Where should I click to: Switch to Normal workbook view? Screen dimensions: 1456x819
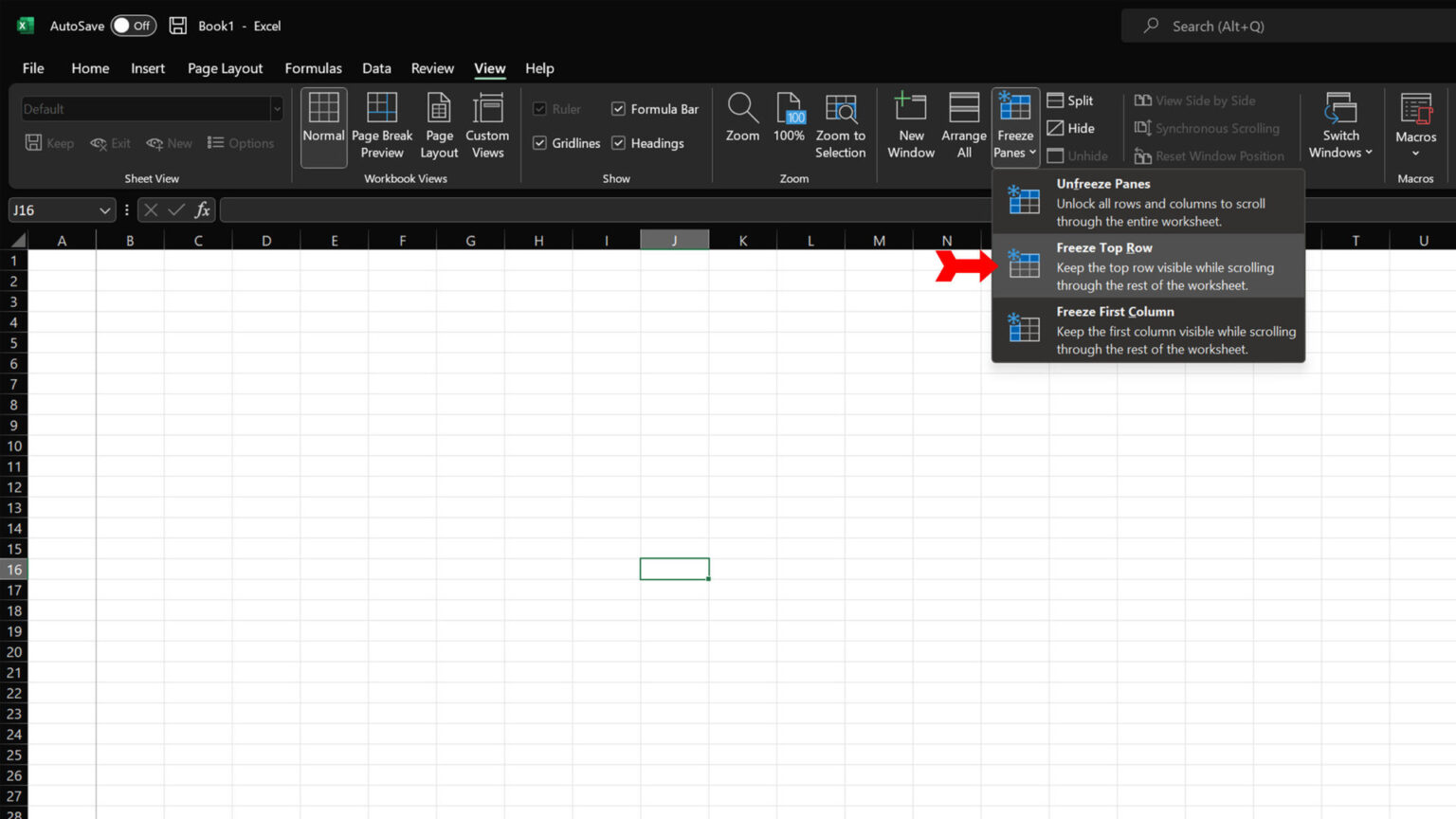pos(323,124)
